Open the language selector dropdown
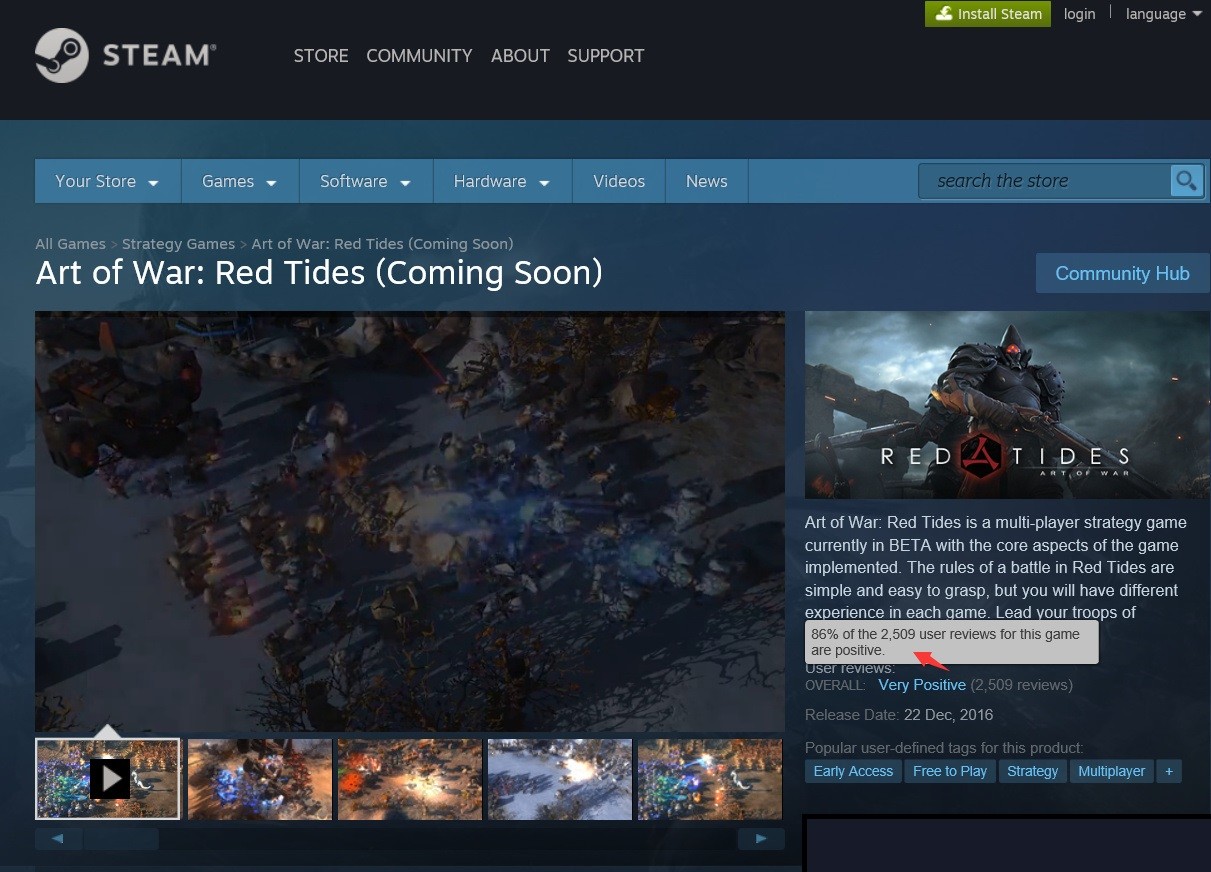 pos(1164,14)
